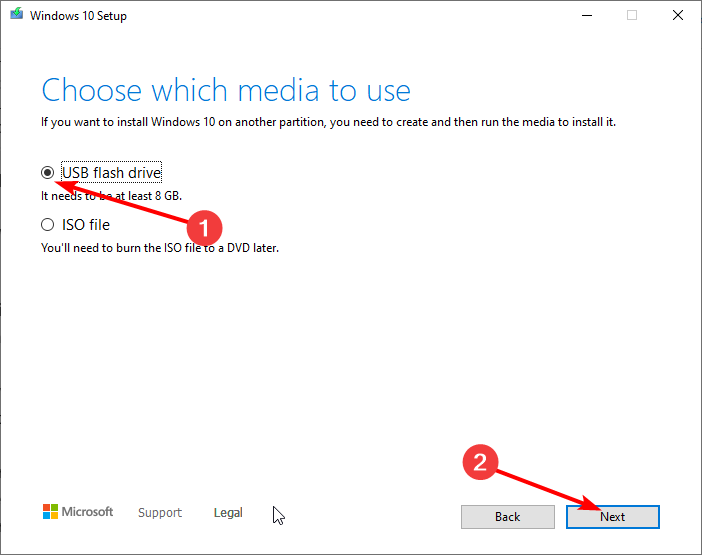Image resolution: width=702 pixels, height=555 pixels.
Task: Click the text about burning ISO file to DVD
Action: [x=160, y=248]
